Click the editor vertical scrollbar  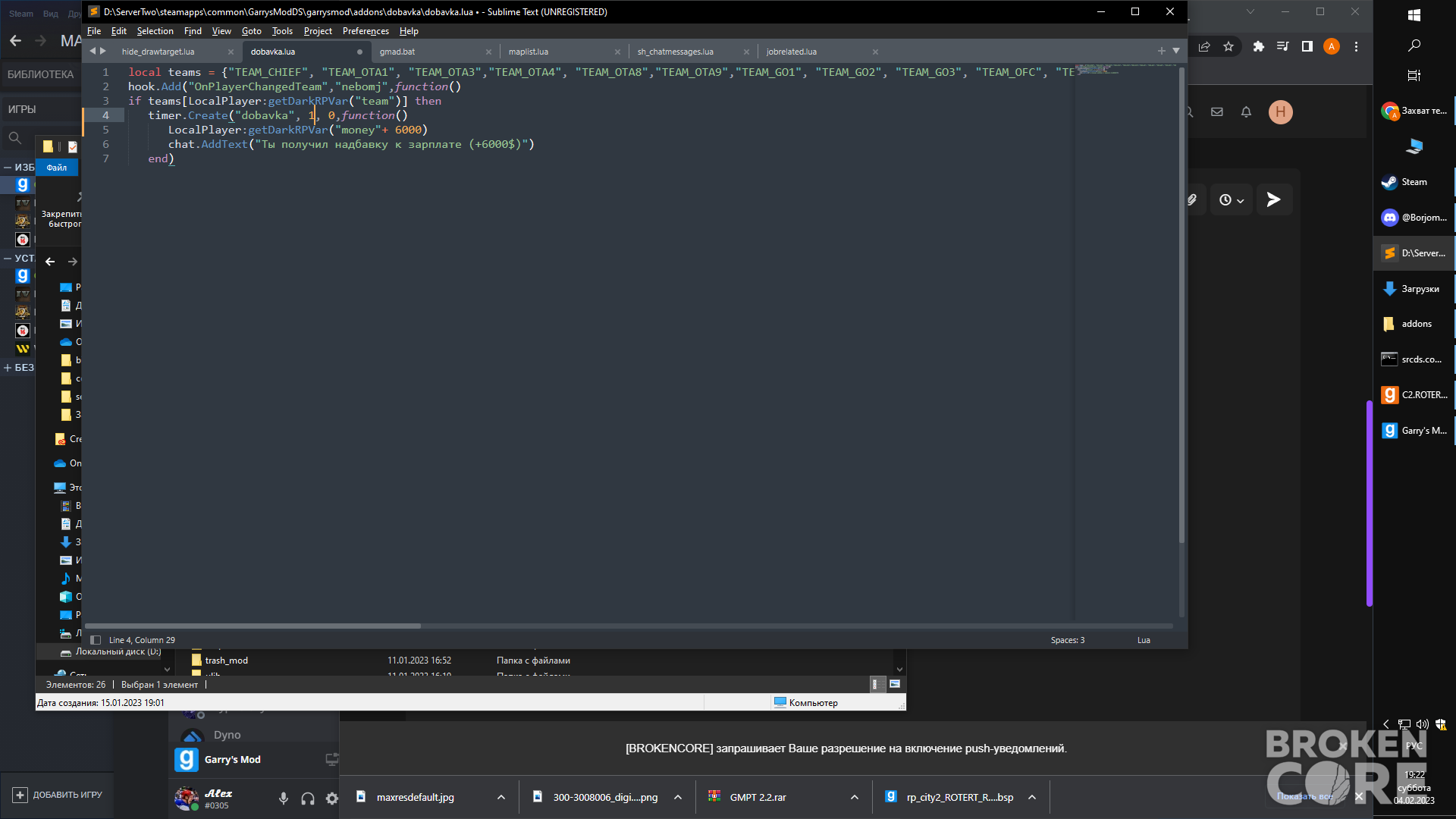1181,303
